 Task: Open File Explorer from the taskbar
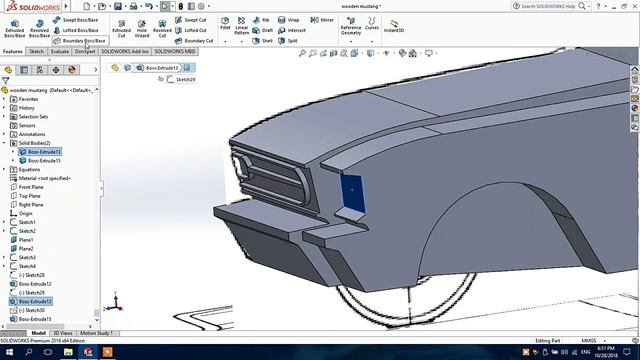[68, 352]
